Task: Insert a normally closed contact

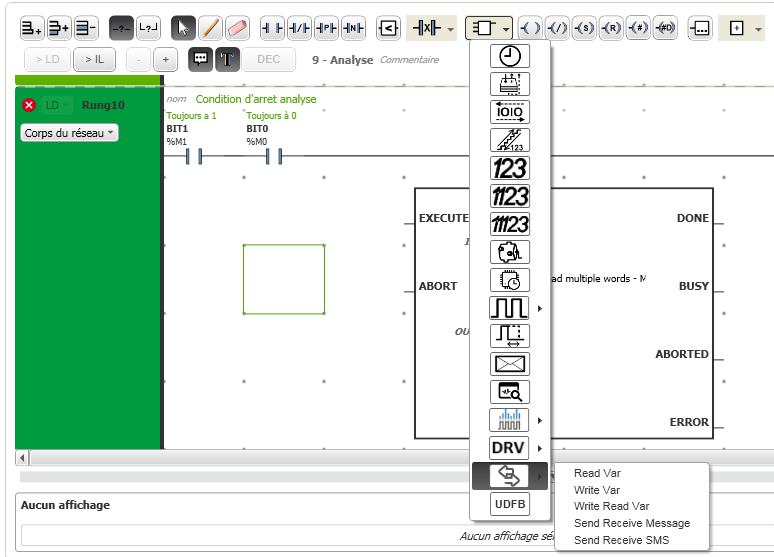Action: point(299,27)
